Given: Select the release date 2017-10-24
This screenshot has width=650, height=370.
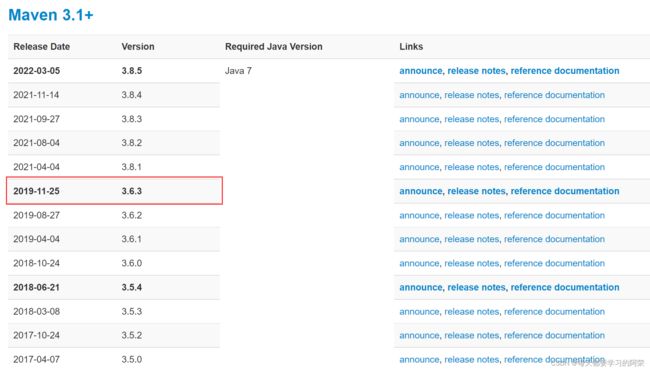Looking at the screenshot, I should [36, 335].
